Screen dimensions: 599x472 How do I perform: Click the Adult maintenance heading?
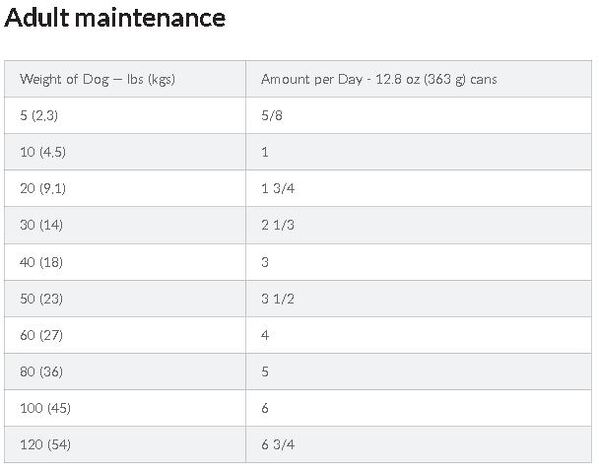pyautogui.click(x=115, y=18)
